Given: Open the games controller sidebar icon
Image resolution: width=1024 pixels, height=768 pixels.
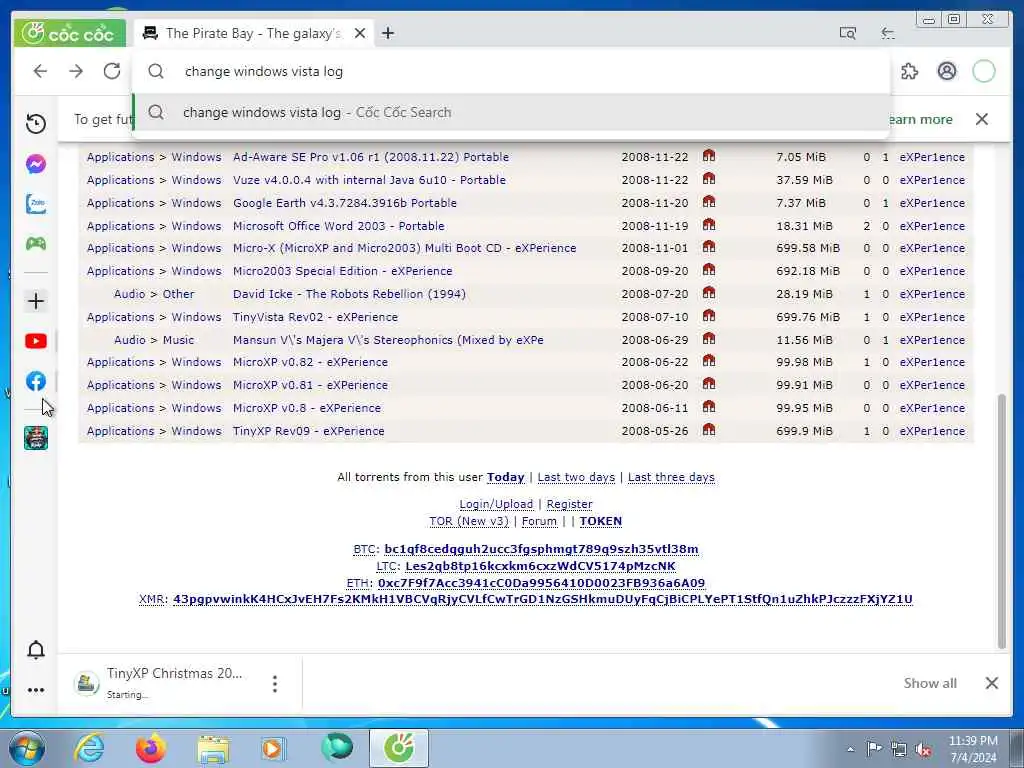Looking at the screenshot, I should click(x=36, y=244).
